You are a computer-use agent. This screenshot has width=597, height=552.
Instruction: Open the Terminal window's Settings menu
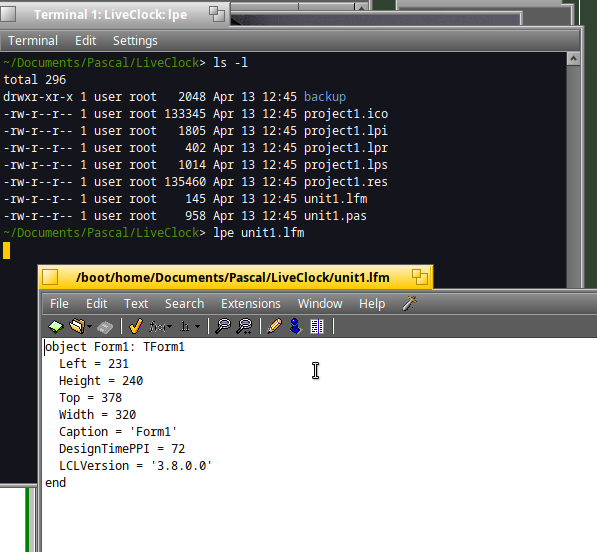[135, 41]
